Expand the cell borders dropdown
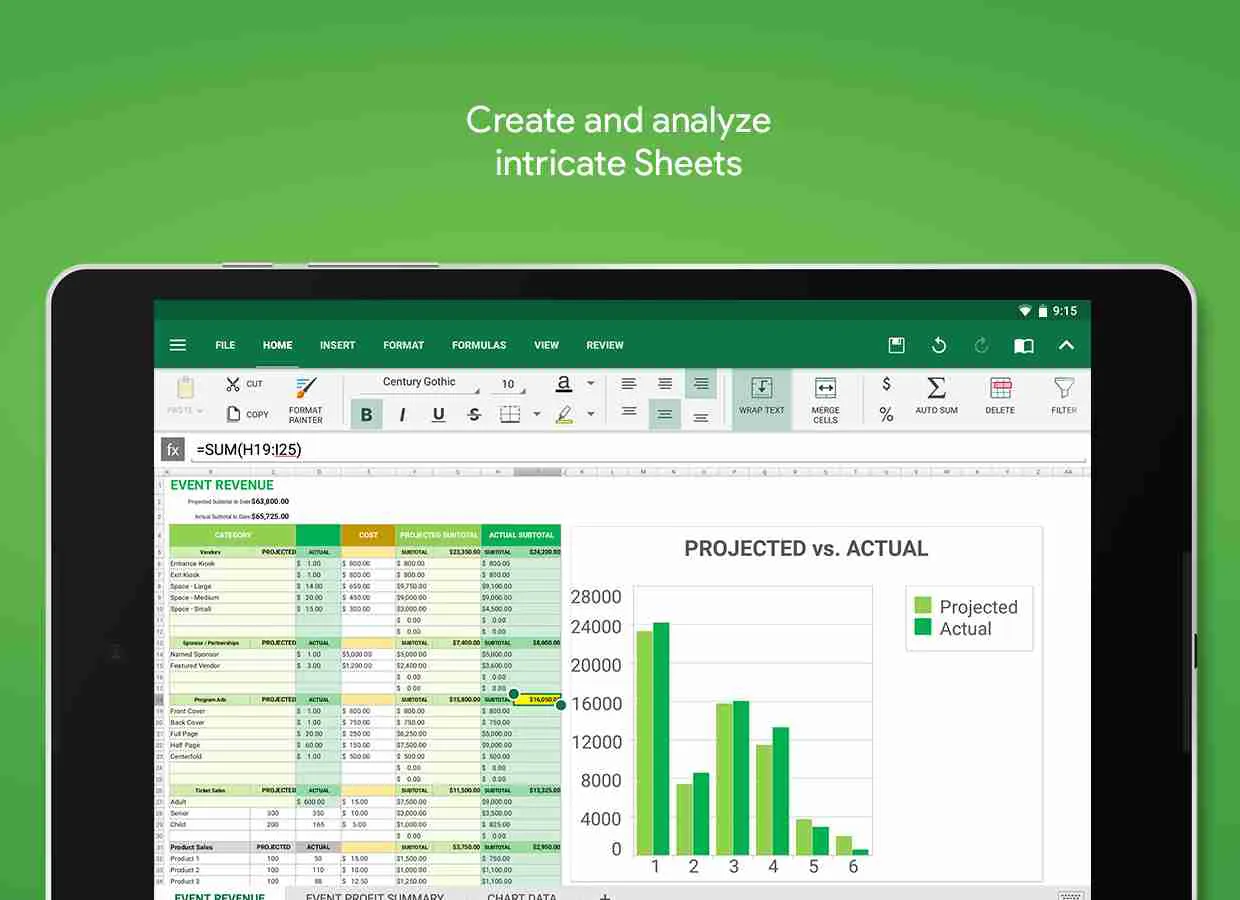This screenshot has height=900, width=1240. (536, 413)
